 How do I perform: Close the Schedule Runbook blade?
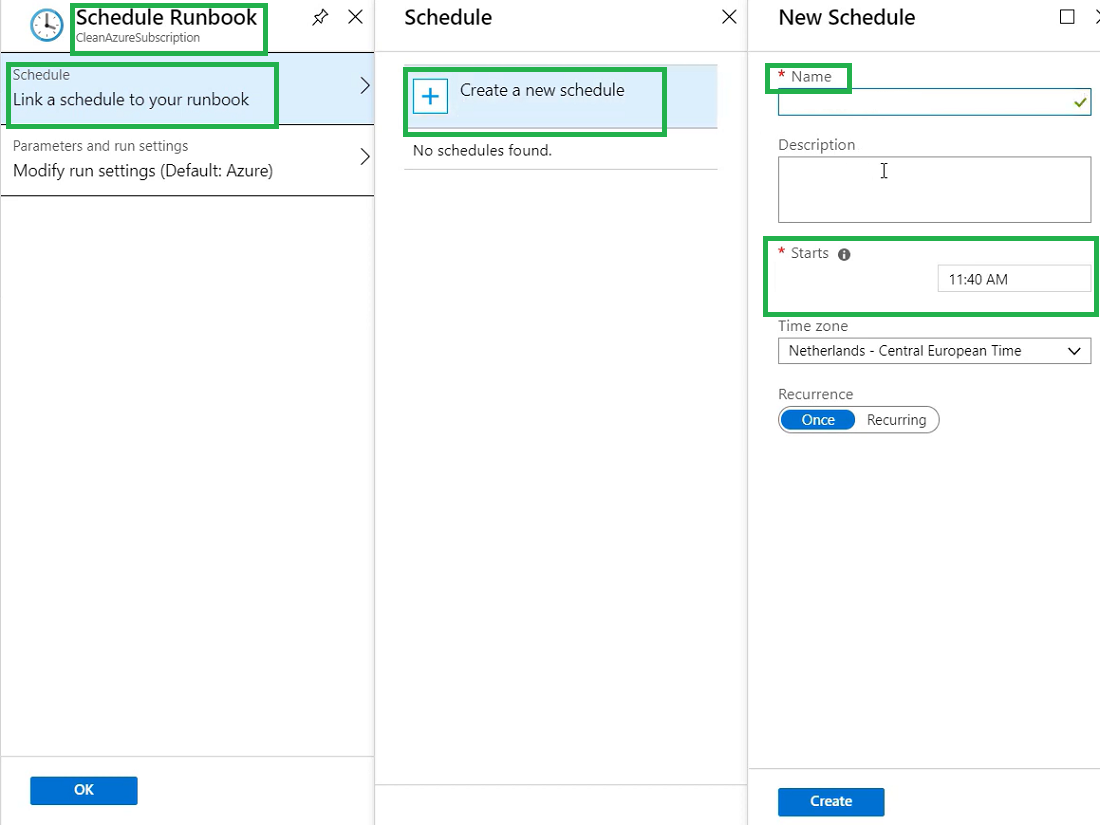click(355, 17)
